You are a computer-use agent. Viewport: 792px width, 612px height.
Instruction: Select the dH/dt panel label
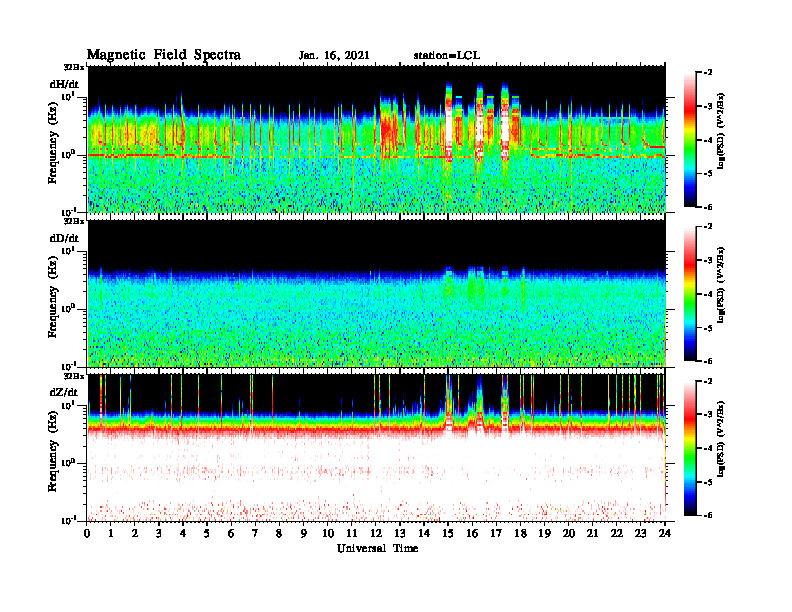pyautogui.click(x=64, y=84)
